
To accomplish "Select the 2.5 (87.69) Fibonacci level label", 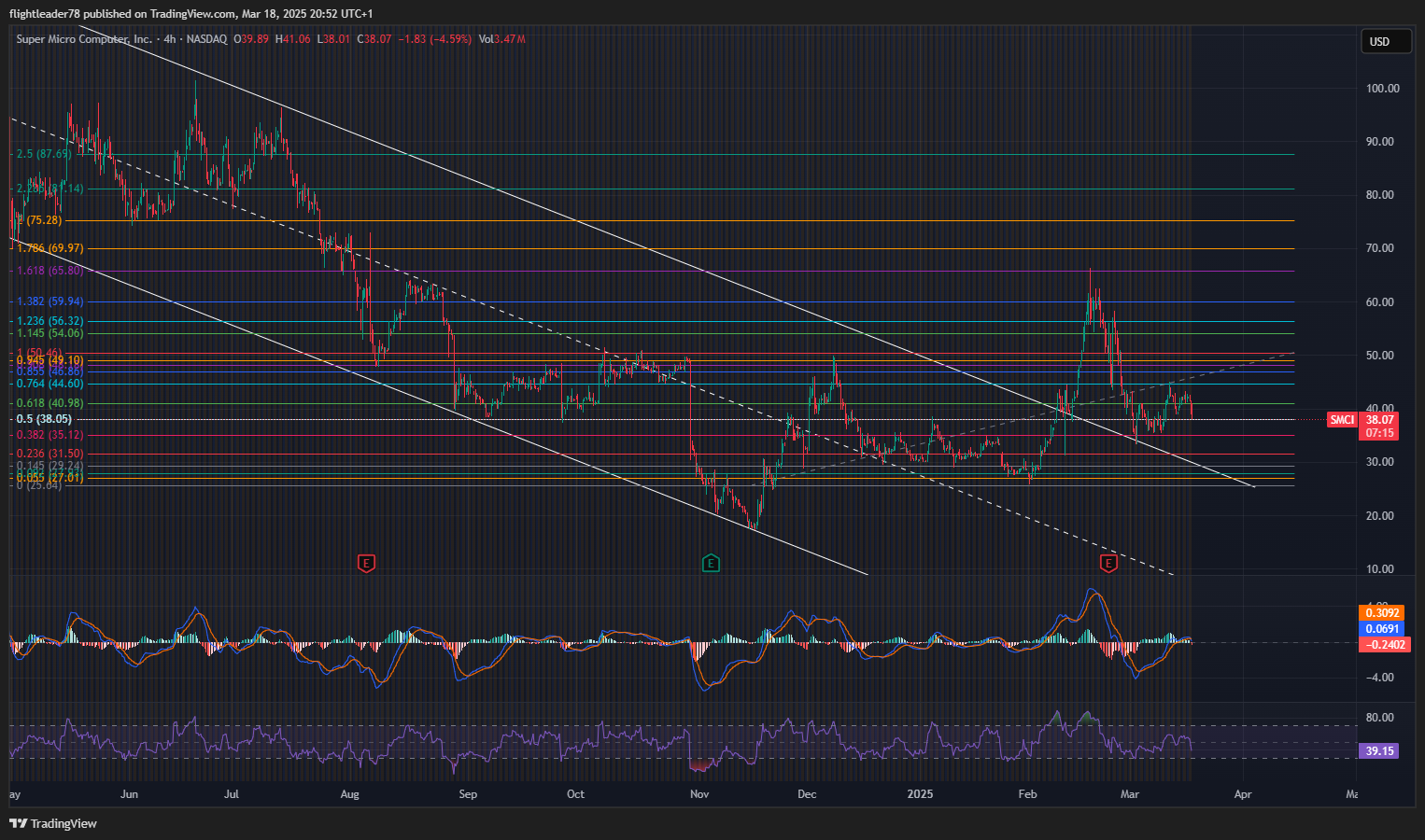I will click(x=44, y=154).
